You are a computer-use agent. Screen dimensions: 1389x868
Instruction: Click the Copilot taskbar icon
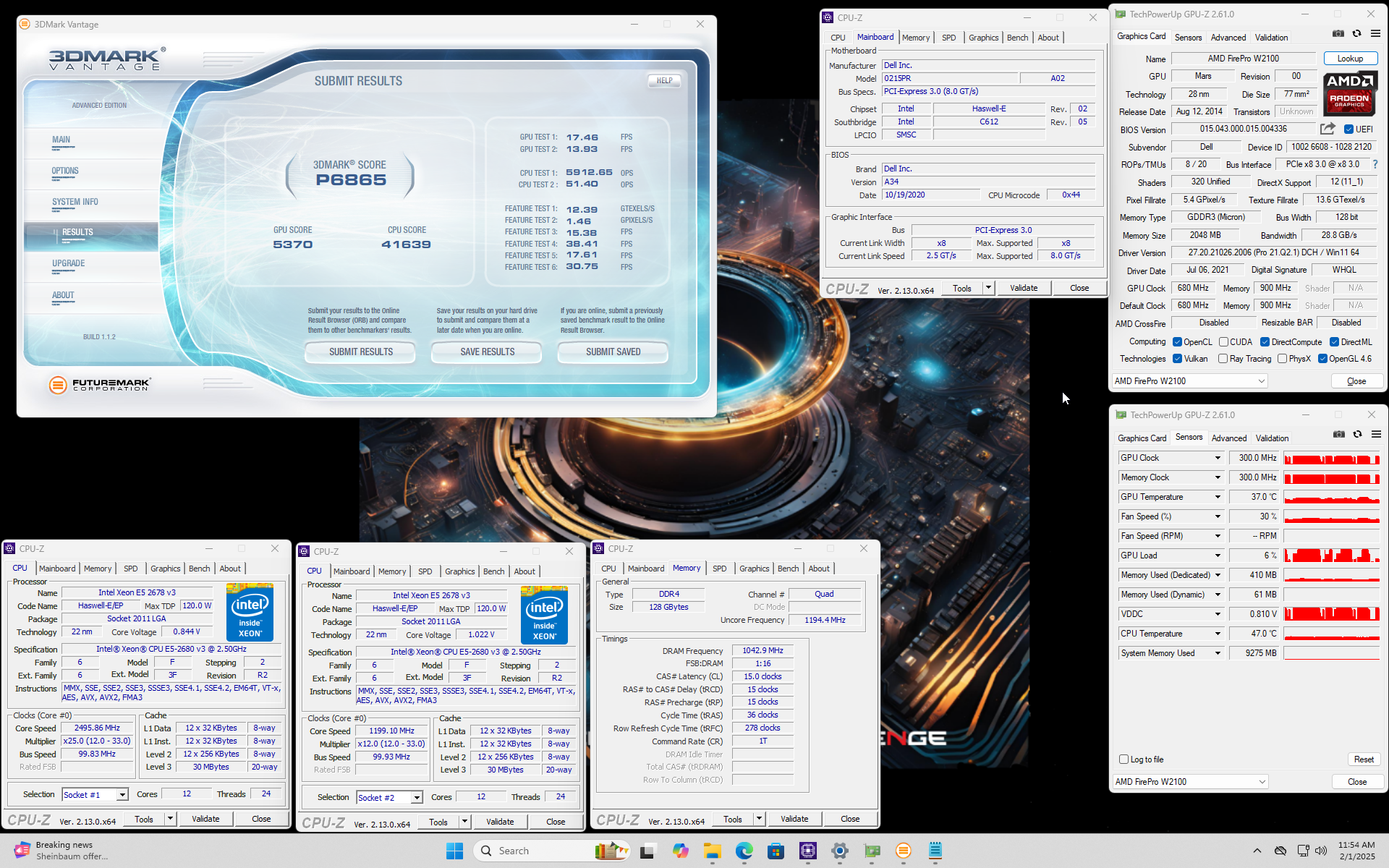pos(681,851)
